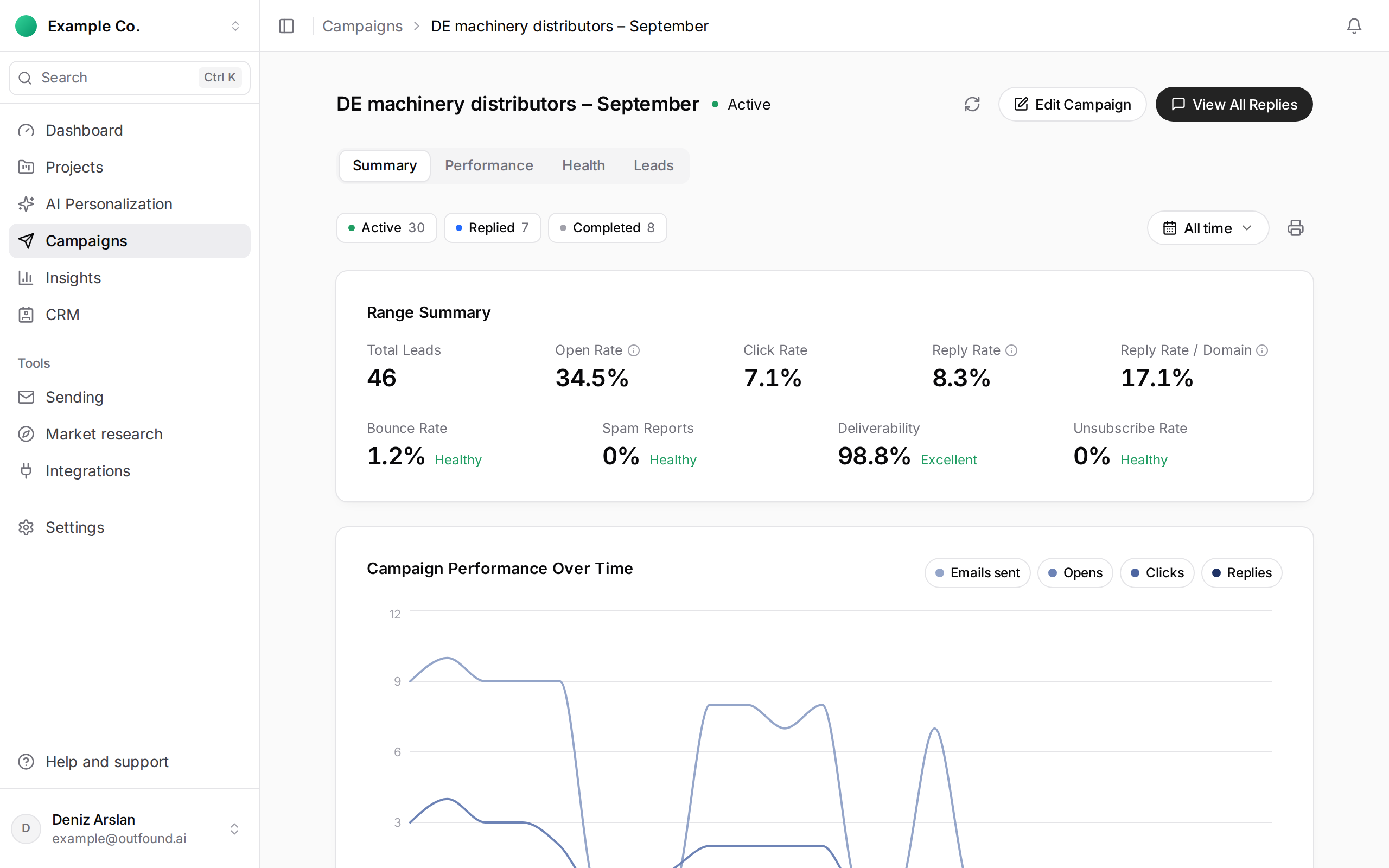The height and width of the screenshot is (868, 1389).
Task: Expand the Deniz Arslan account menu
Action: point(130,828)
